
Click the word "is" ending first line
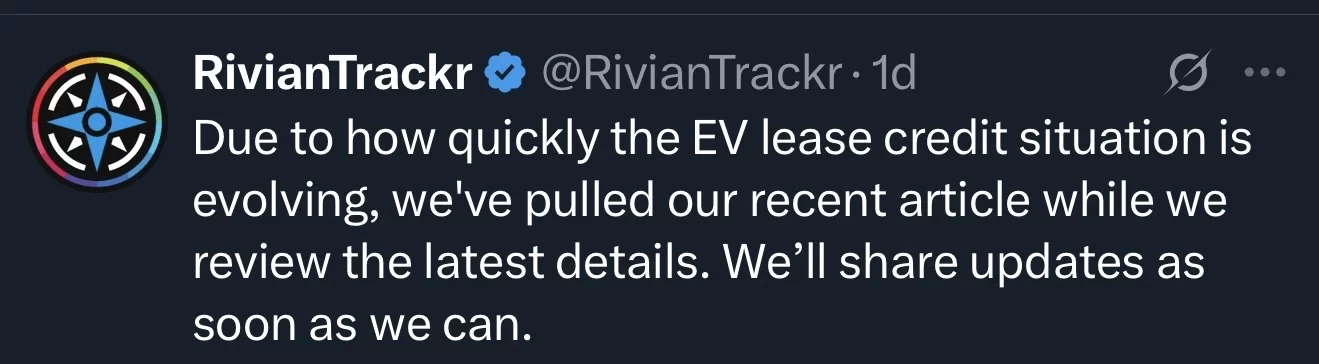click(x=1237, y=139)
